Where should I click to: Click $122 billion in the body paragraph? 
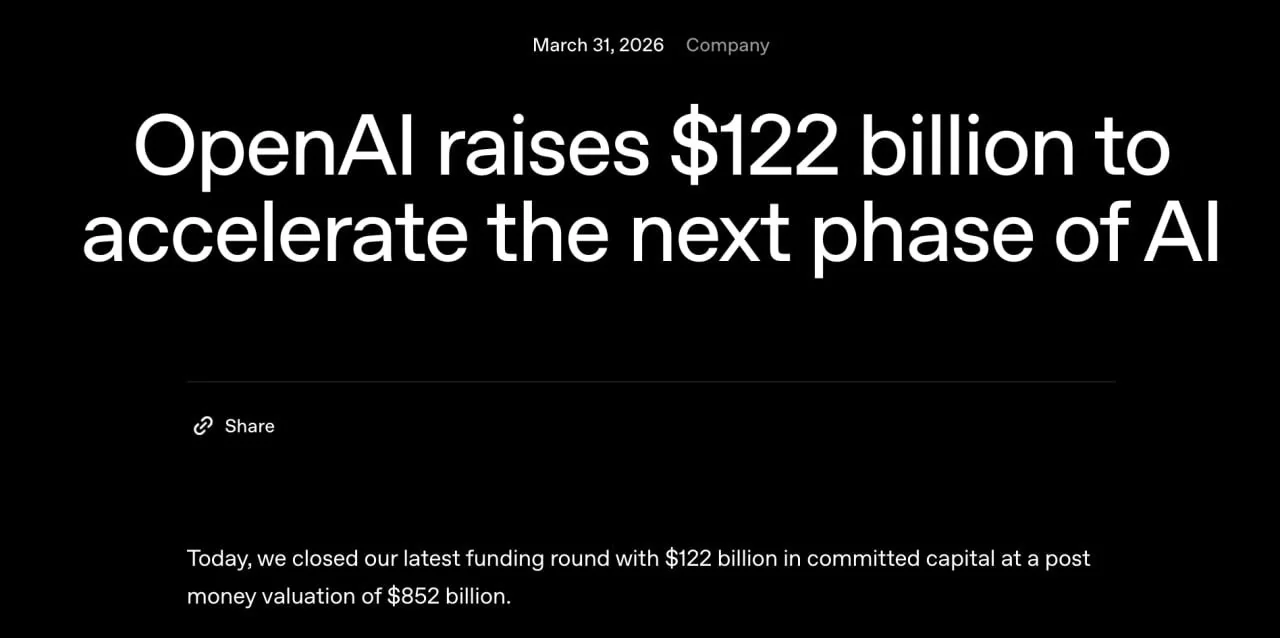721,558
